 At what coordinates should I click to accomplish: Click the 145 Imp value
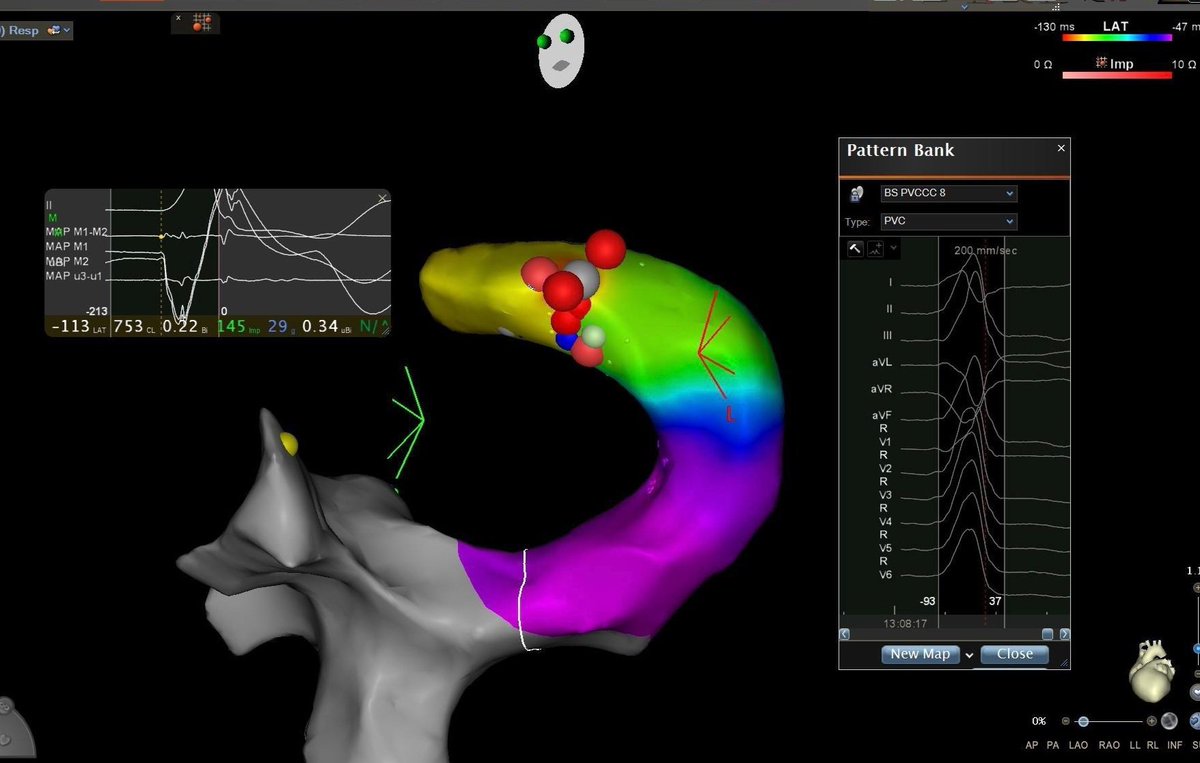tap(231, 326)
